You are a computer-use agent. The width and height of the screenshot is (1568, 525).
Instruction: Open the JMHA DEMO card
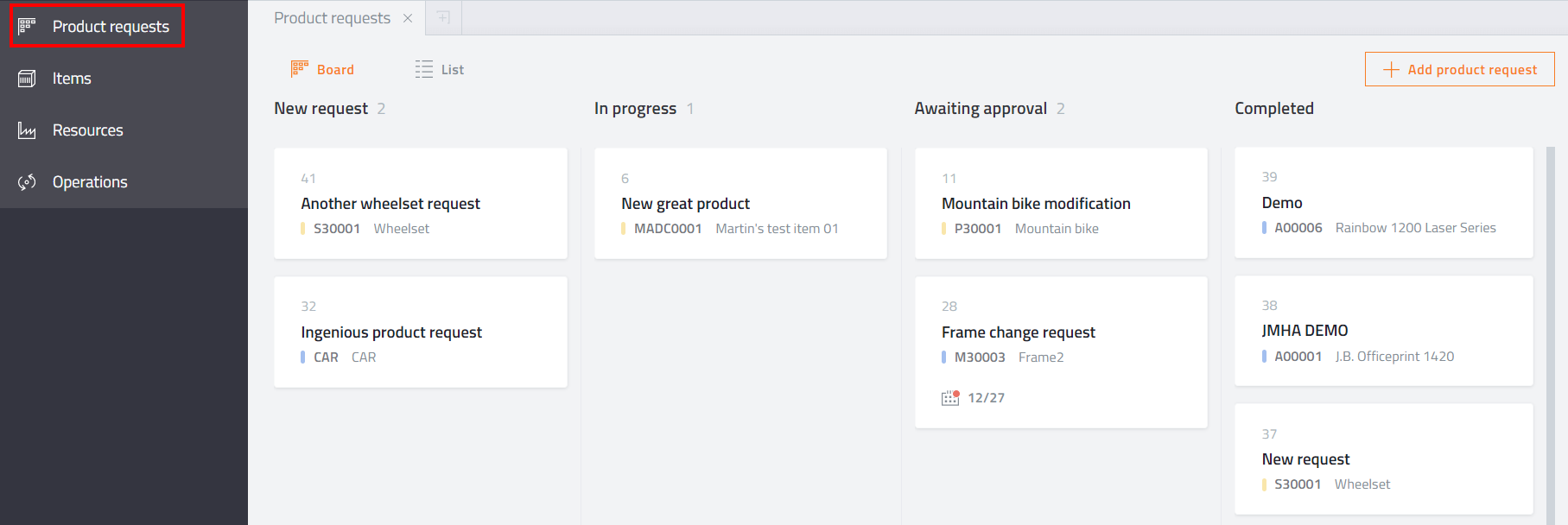tap(1305, 331)
